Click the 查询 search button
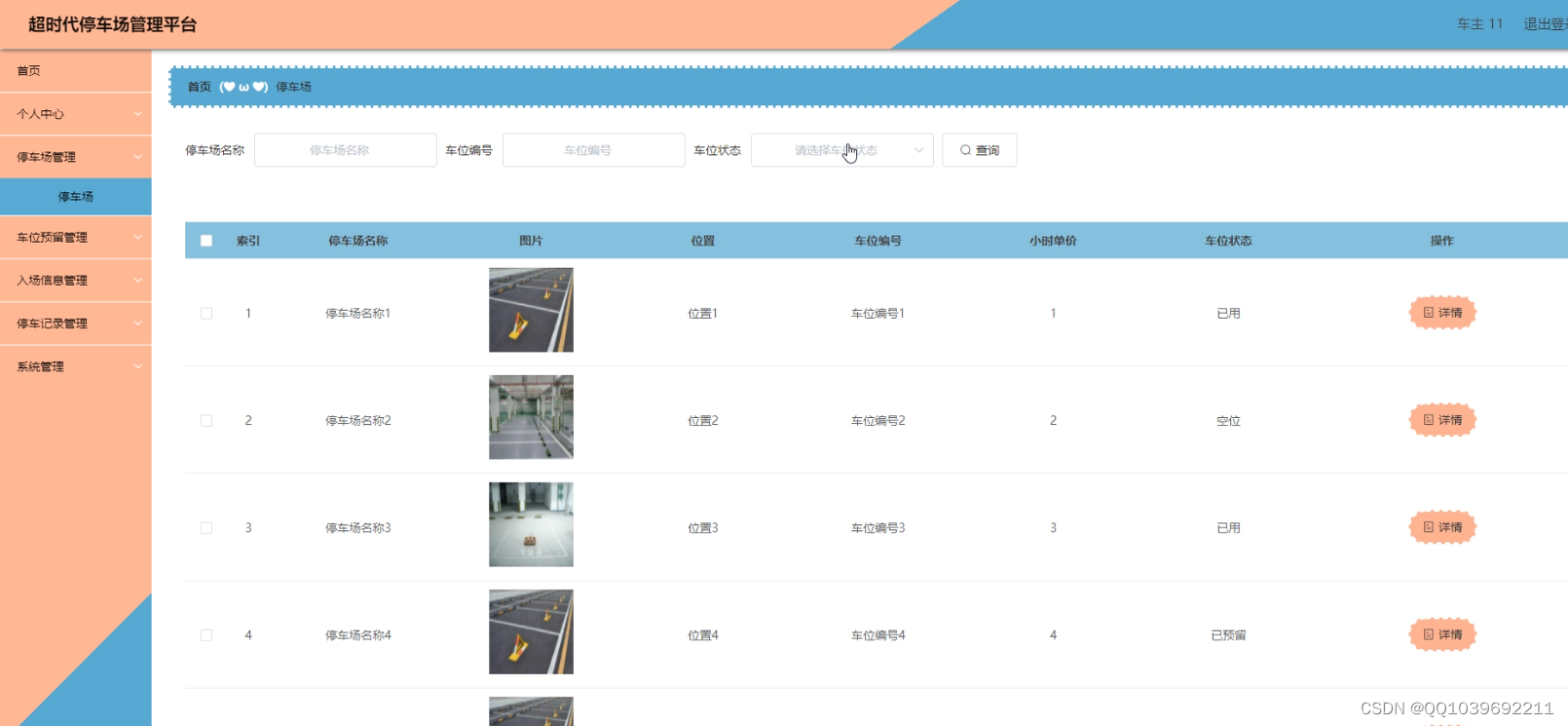This screenshot has width=1568, height=726. pos(979,150)
